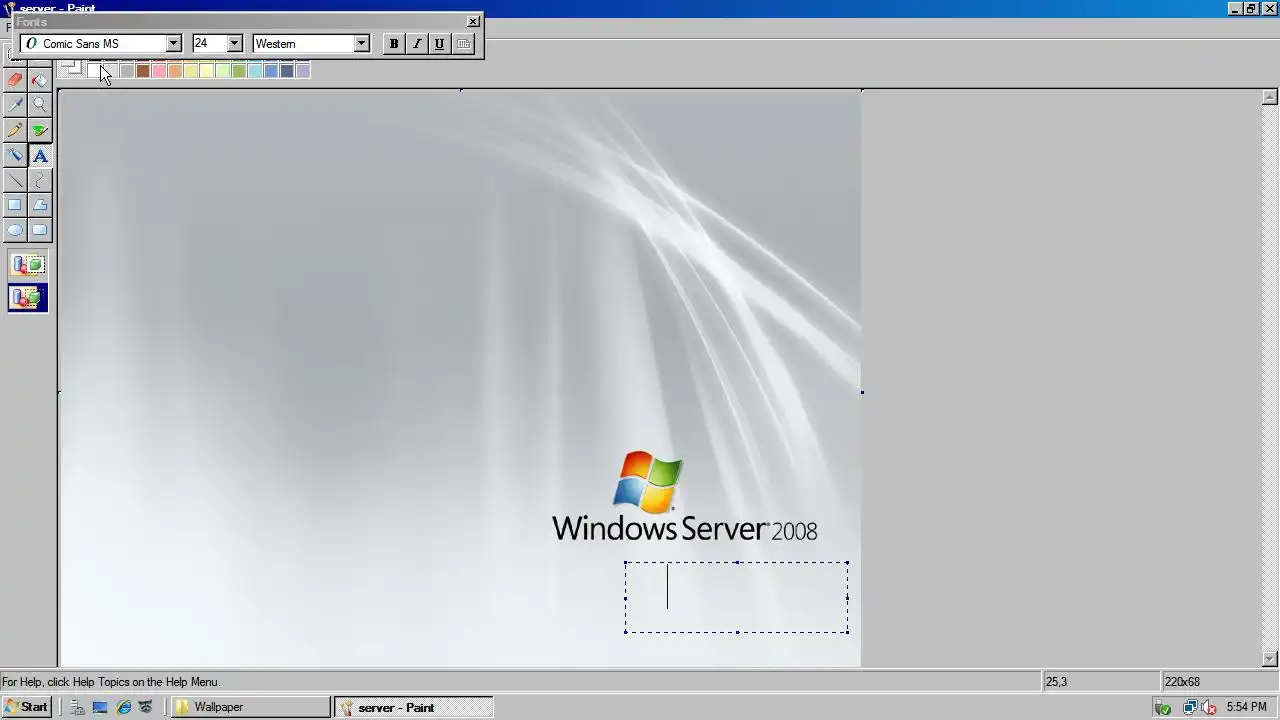Open the Western script dropdown arrow
The image size is (1280, 720).
(x=362, y=43)
